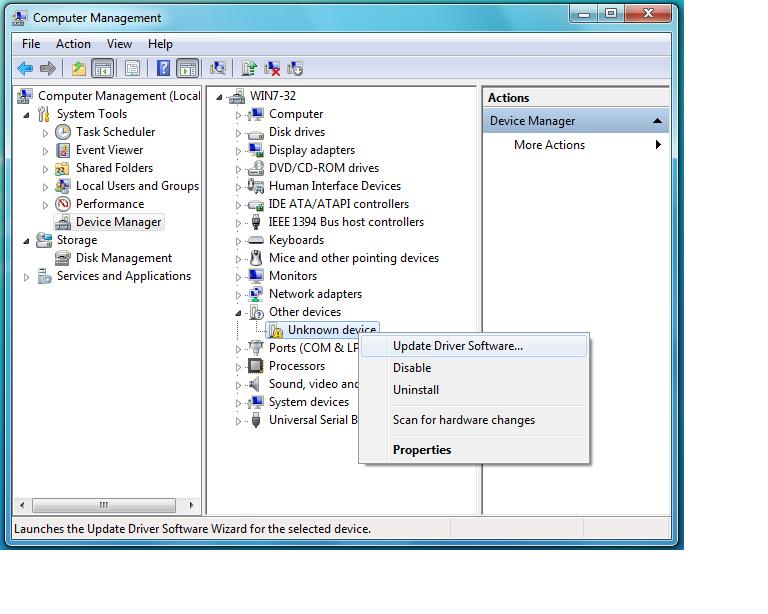Open the More Actions submenu arrow
The height and width of the screenshot is (614, 768).
click(x=658, y=144)
